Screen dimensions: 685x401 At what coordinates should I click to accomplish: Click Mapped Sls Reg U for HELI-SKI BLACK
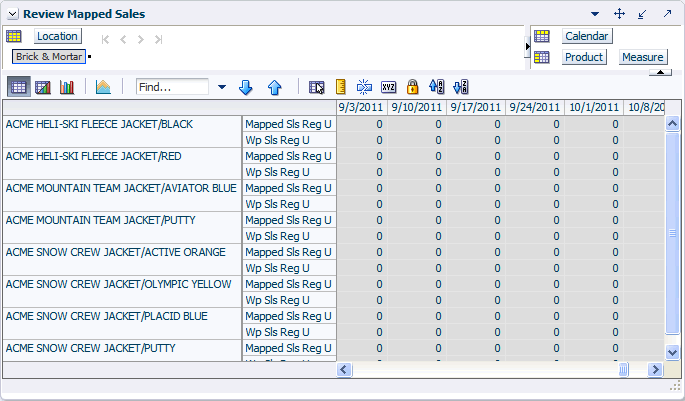pos(289,124)
